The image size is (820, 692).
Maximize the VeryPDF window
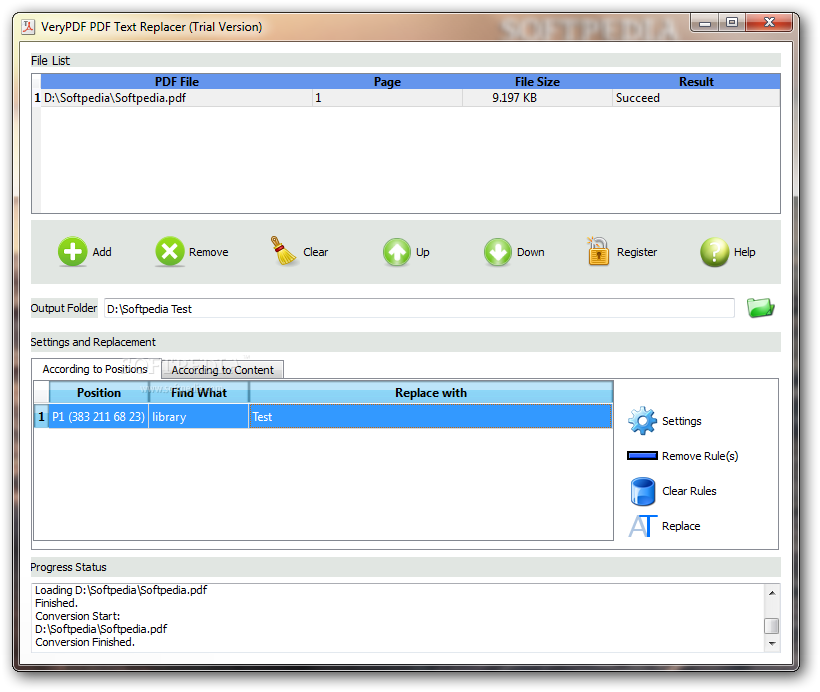pyautogui.click(x=732, y=22)
